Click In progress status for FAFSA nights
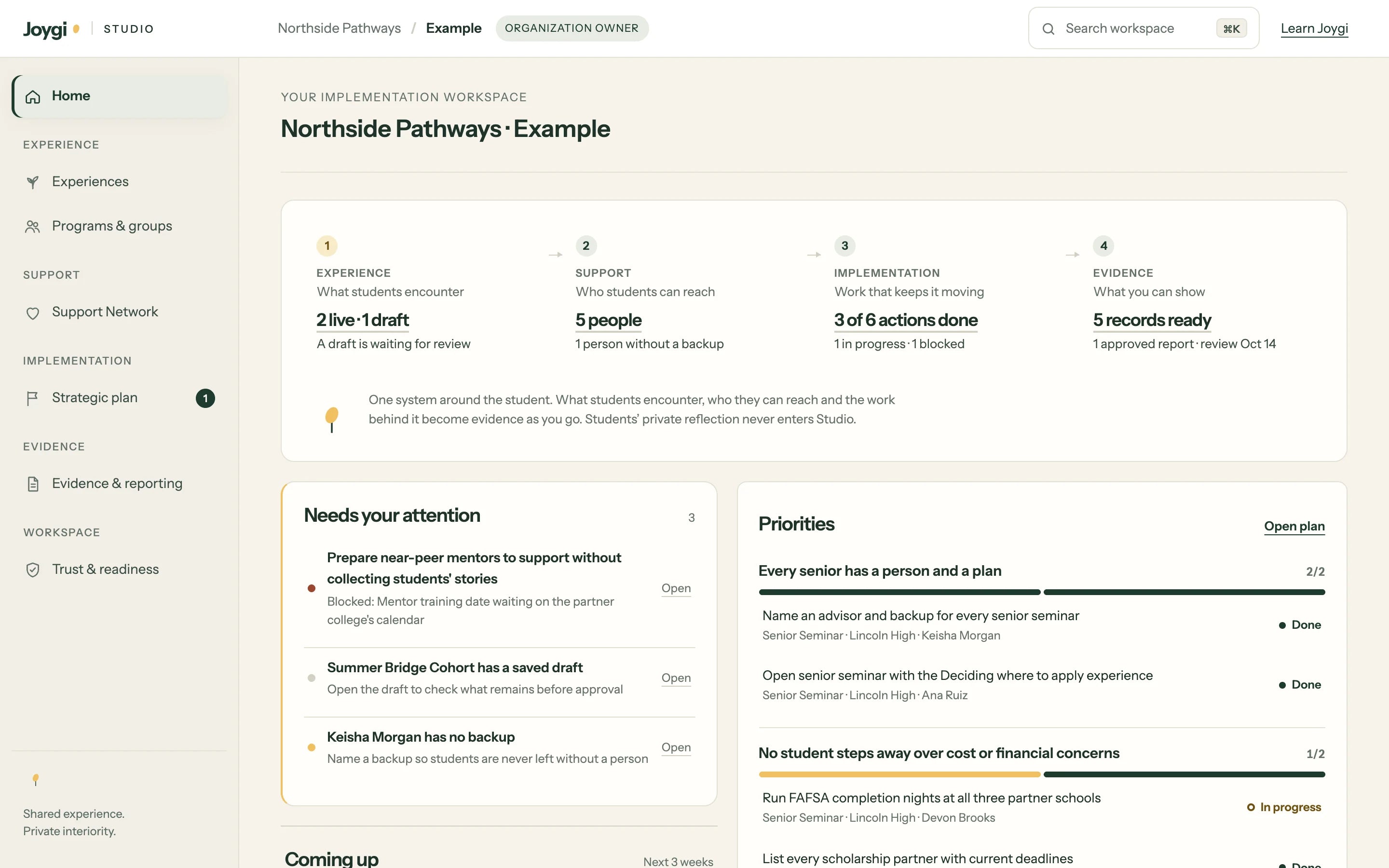Image resolution: width=1389 pixels, height=868 pixels. pyautogui.click(x=1284, y=807)
